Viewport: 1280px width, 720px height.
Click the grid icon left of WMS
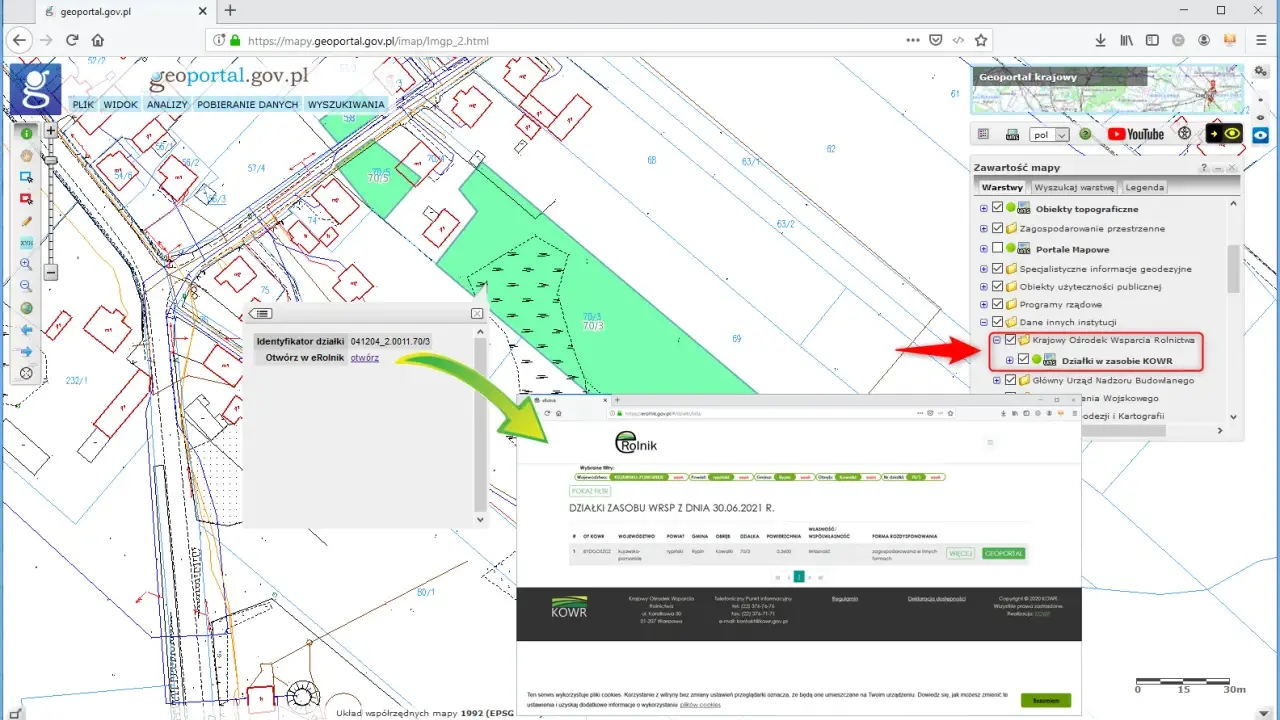click(983, 134)
